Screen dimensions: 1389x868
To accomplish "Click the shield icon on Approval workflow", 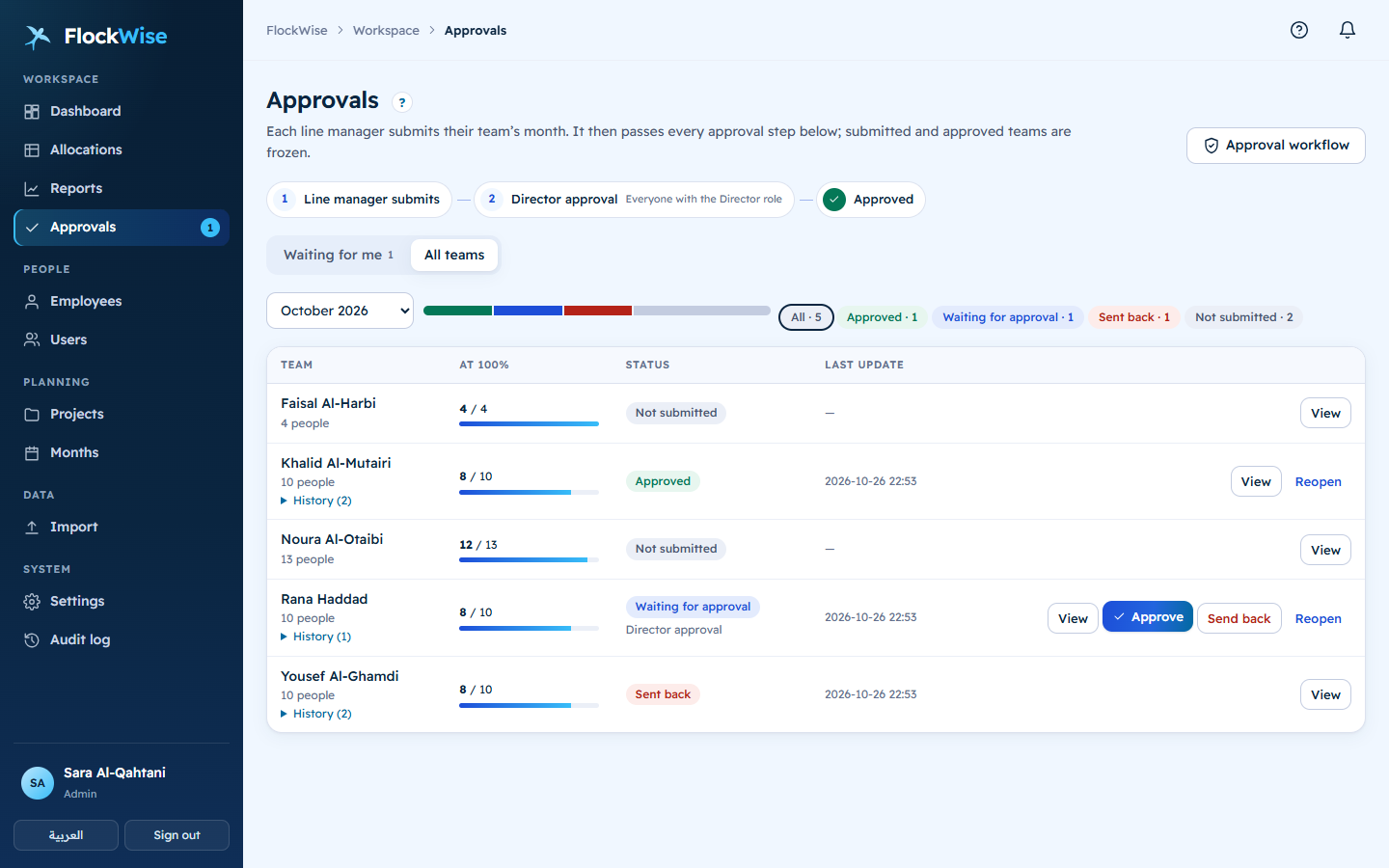I will click(x=1212, y=146).
